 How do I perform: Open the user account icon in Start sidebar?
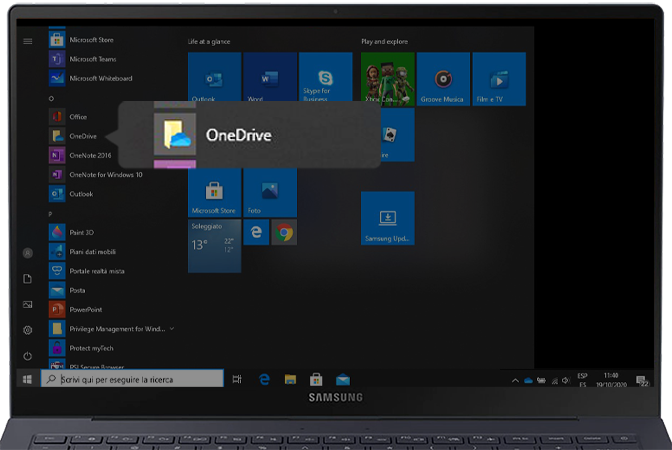point(27,253)
